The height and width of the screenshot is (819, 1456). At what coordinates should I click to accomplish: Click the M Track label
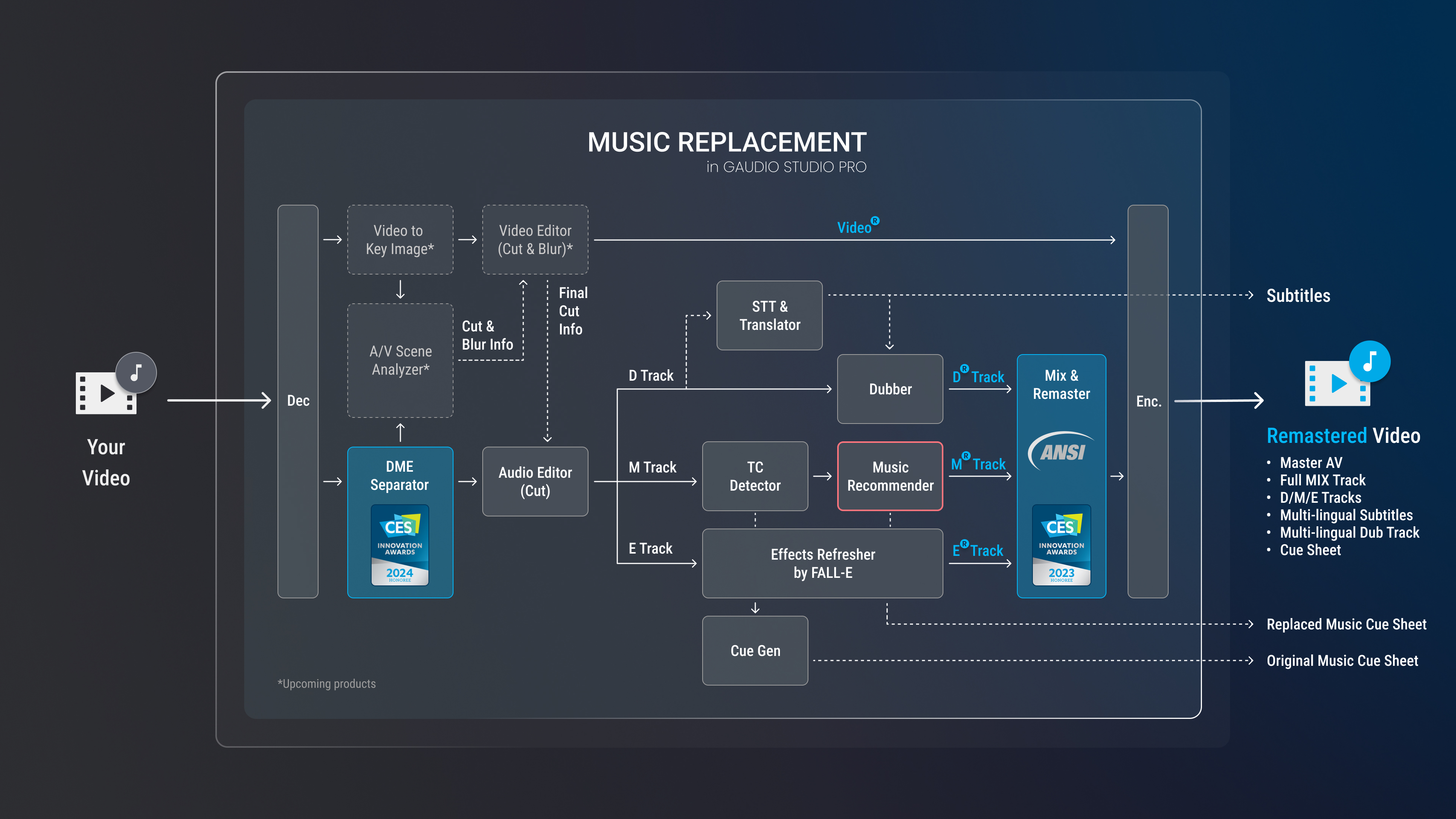[x=652, y=468]
